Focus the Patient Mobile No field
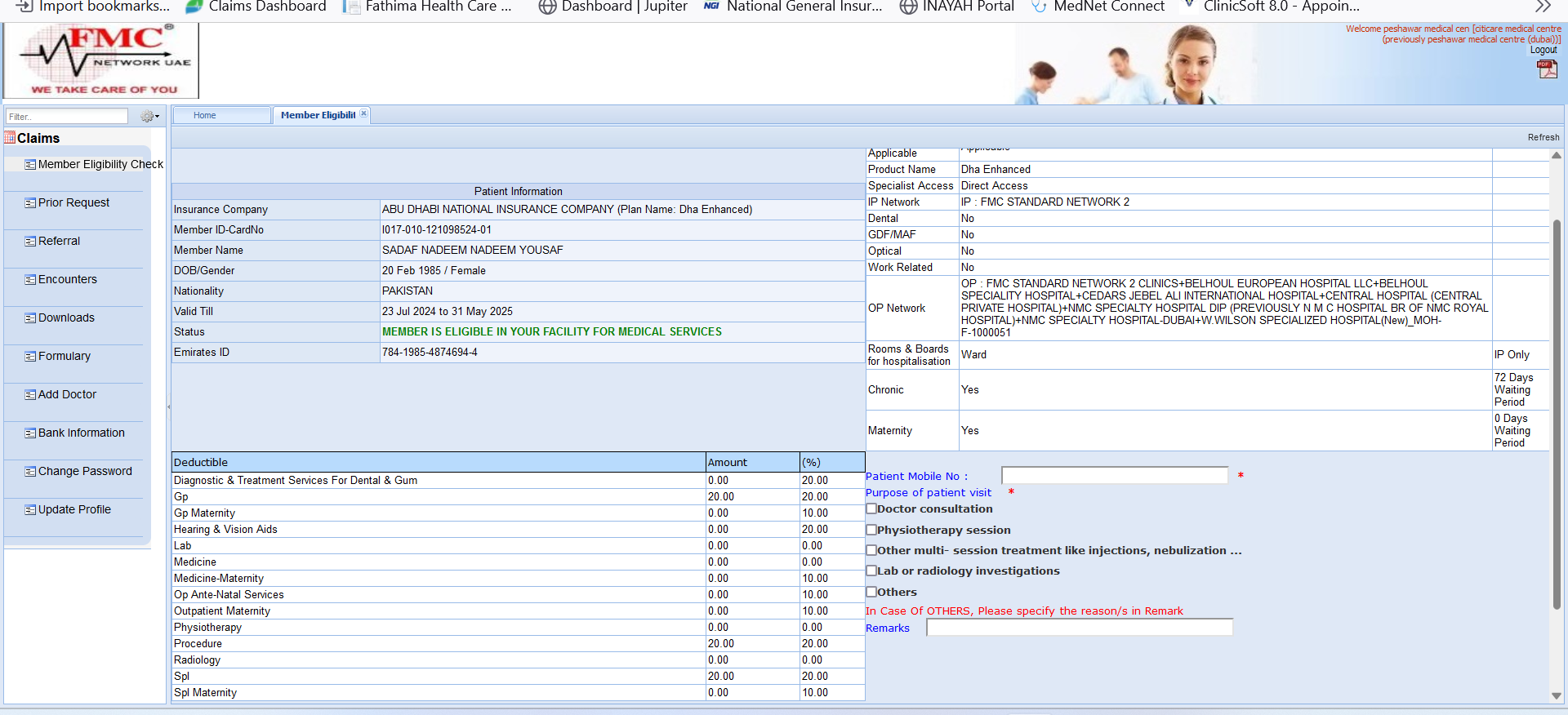The height and width of the screenshot is (715, 1568). (1114, 476)
